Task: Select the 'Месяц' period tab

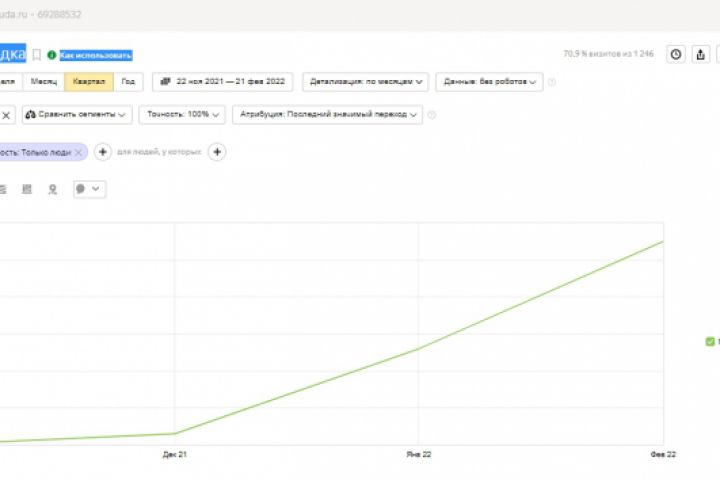Action: (x=44, y=82)
